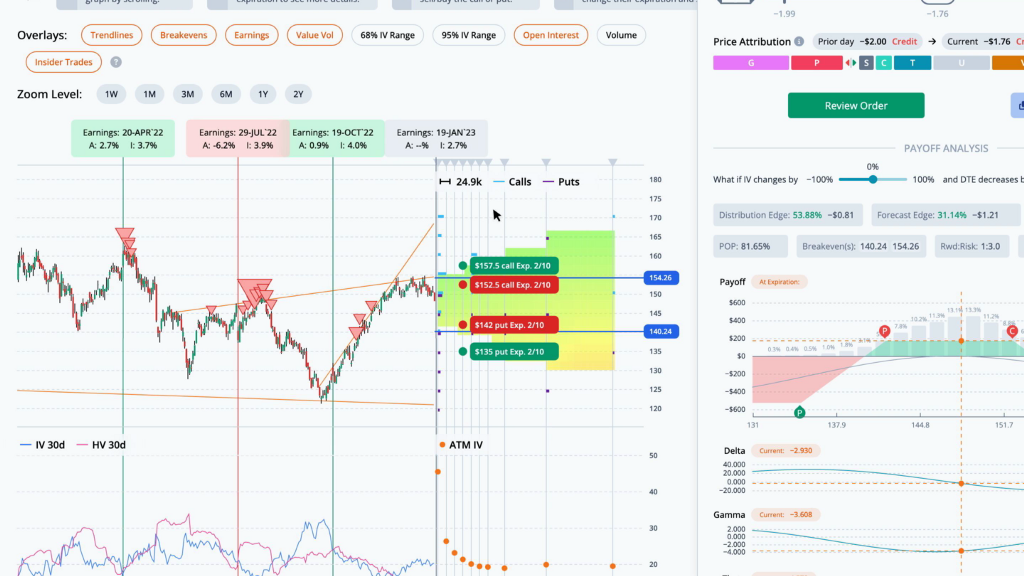Click the $142 put Exp. 2/10 label
The height and width of the screenshot is (576, 1024).
(514, 325)
